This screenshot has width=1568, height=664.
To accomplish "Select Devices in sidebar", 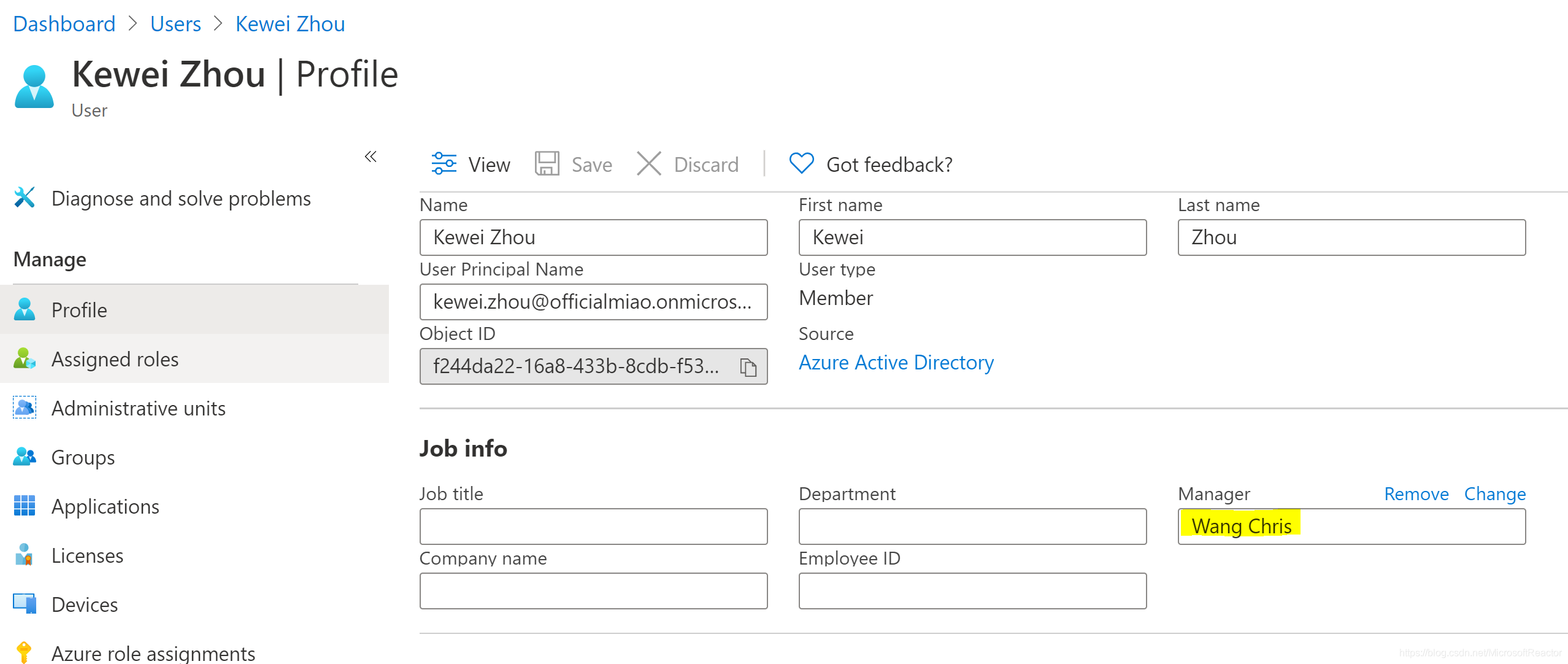I will (x=85, y=604).
